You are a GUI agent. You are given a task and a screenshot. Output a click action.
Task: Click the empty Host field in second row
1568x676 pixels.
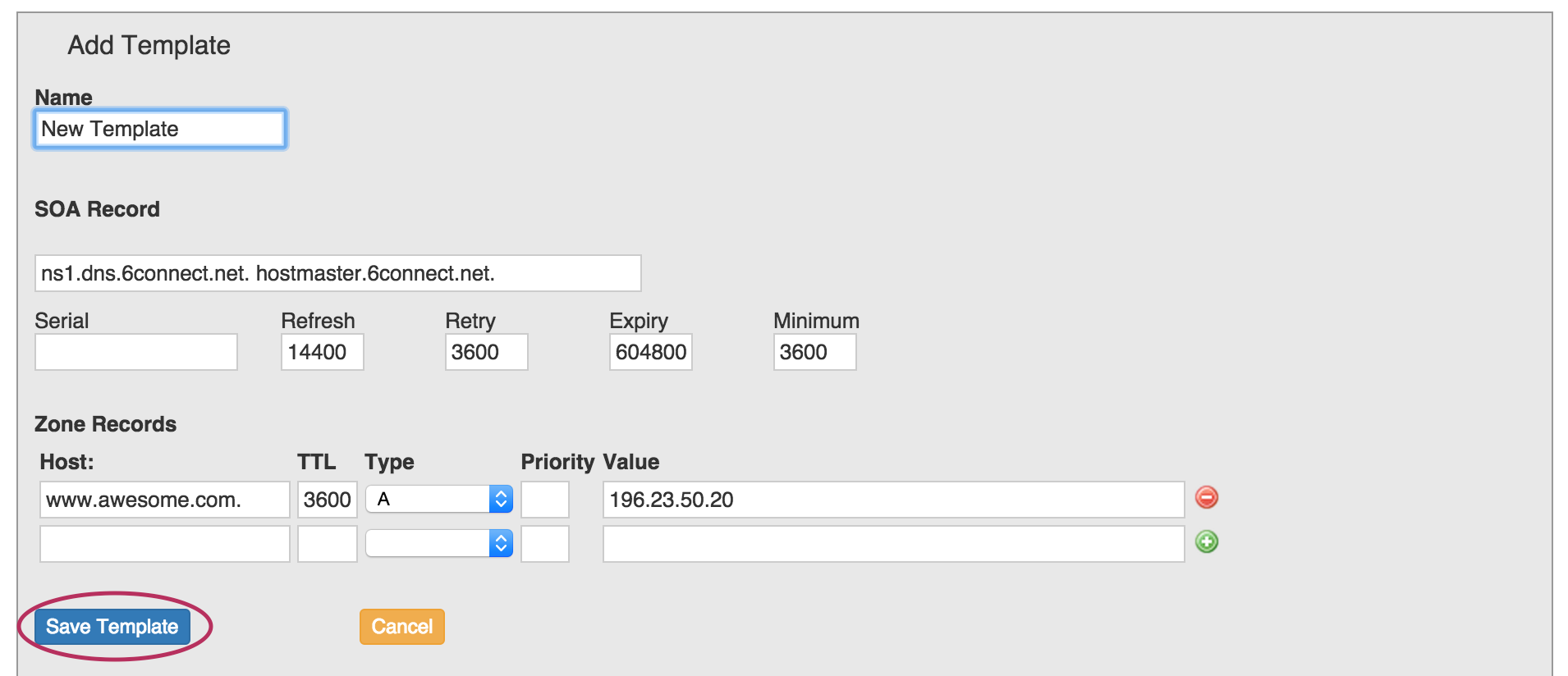click(164, 544)
